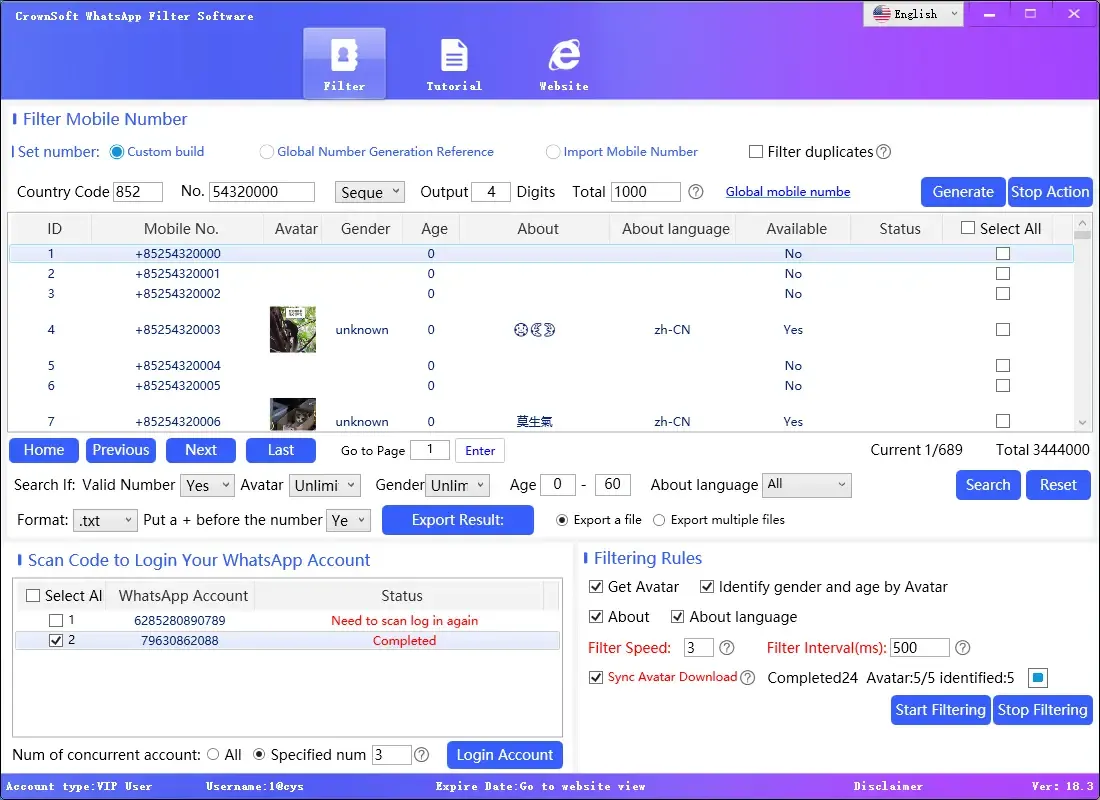Click the Generate button

coord(962,192)
